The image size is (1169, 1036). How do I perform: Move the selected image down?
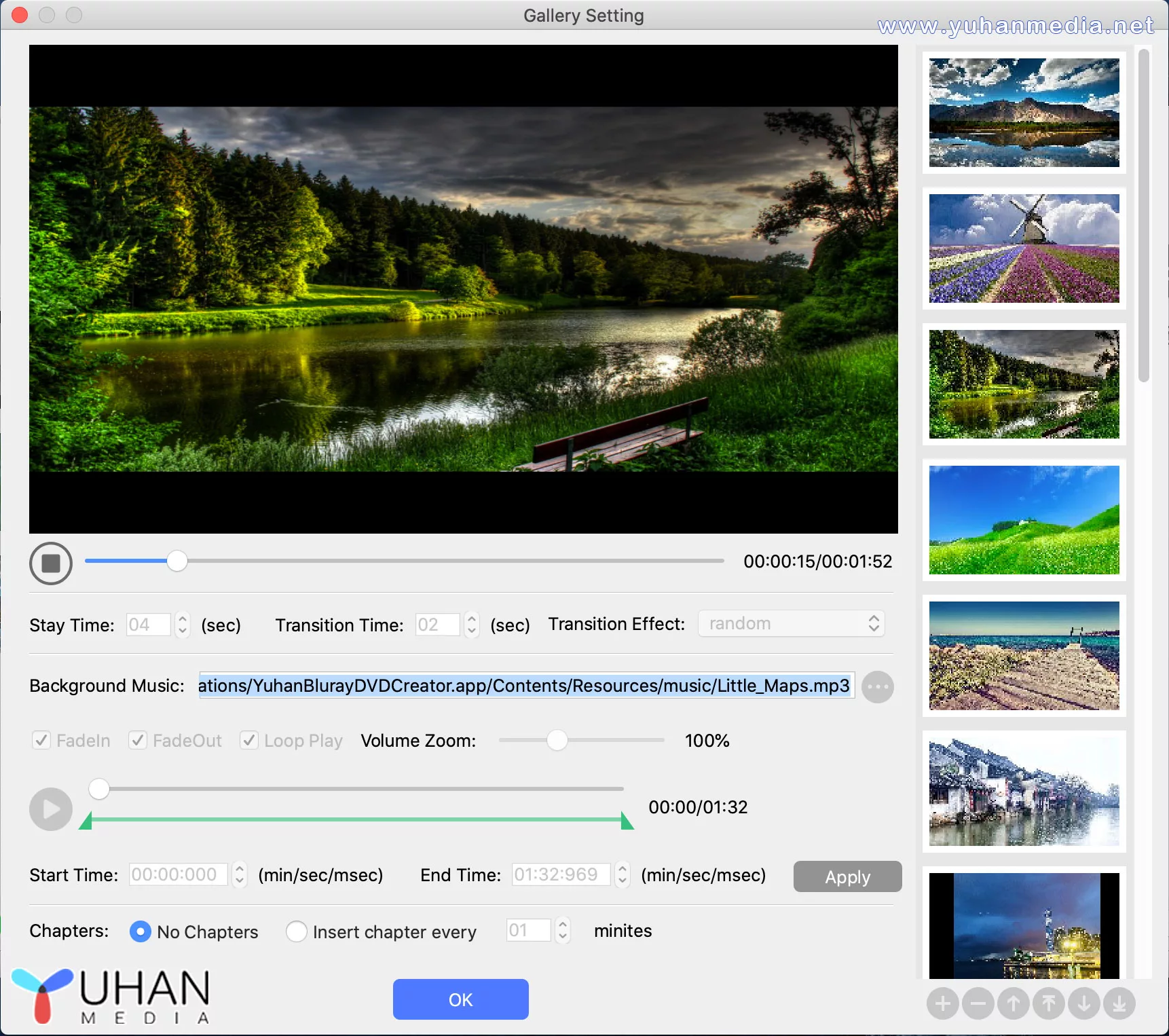(1084, 1003)
